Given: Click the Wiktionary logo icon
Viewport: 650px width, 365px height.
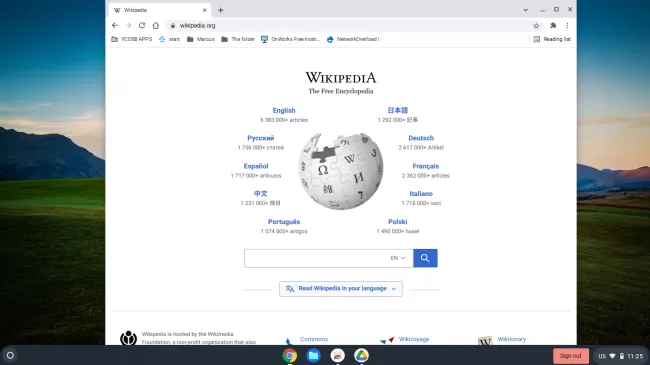Looking at the screenshot, I should click(485, 341).
